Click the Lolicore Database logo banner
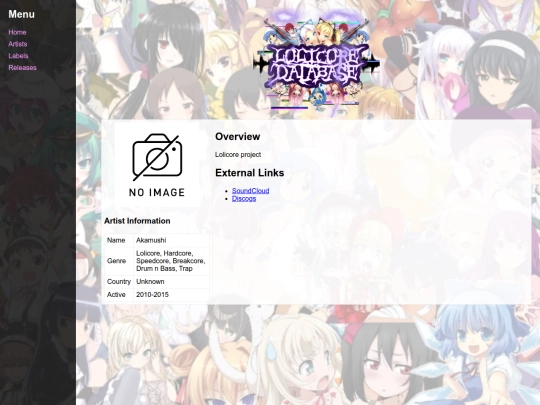Viewport: 540px width, 405px height. [x=316, y=63]
